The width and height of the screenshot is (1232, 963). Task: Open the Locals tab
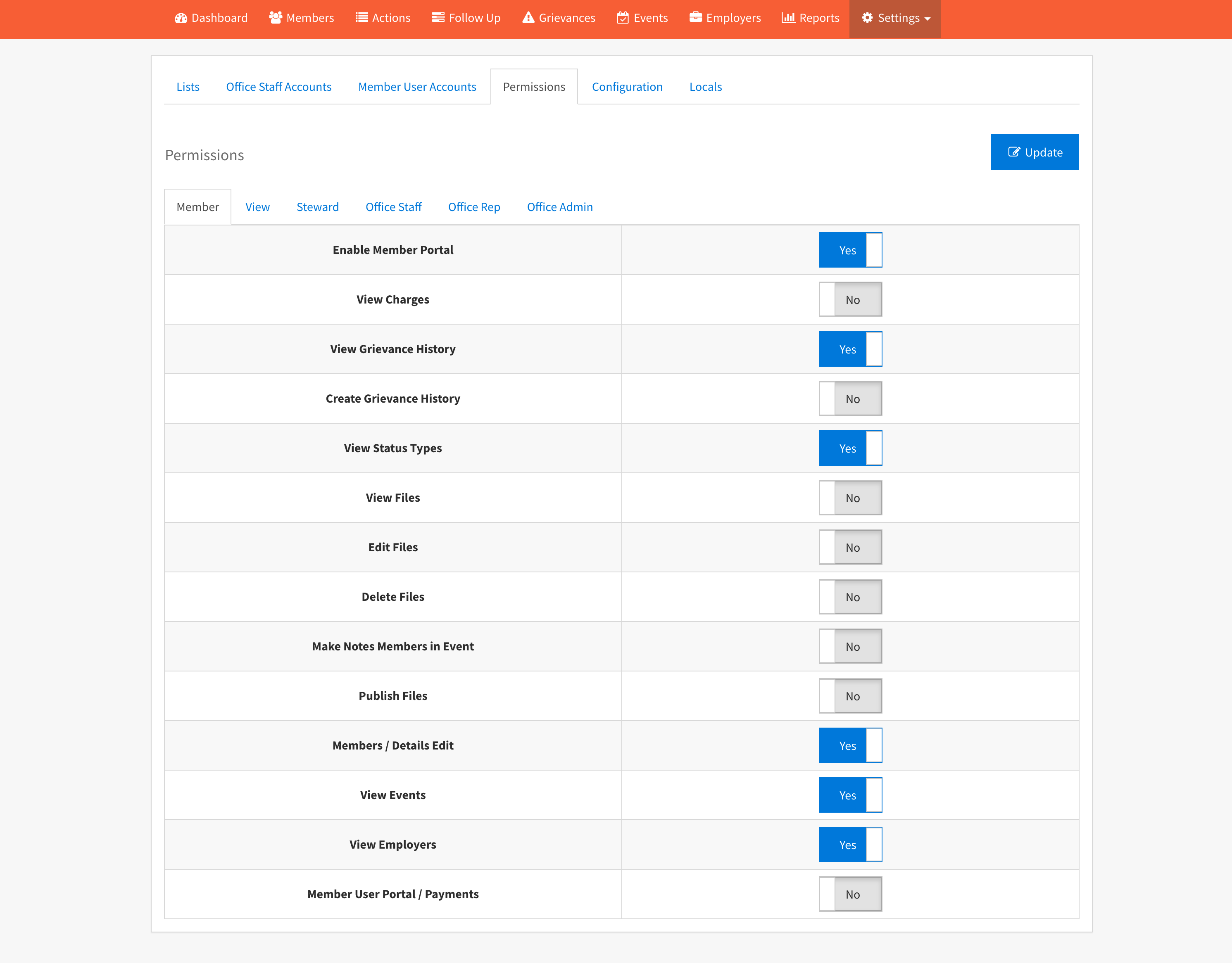(705, 87)
